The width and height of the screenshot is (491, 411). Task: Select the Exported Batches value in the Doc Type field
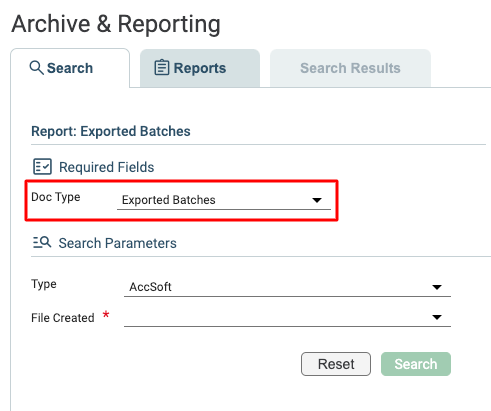[x=169, y=200]
